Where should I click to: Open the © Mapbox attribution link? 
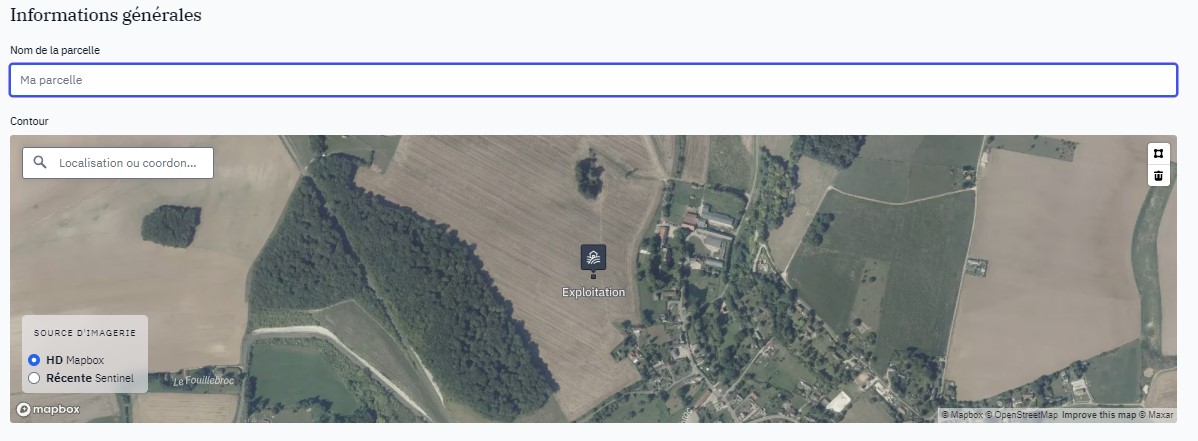[x=961, y=415]
